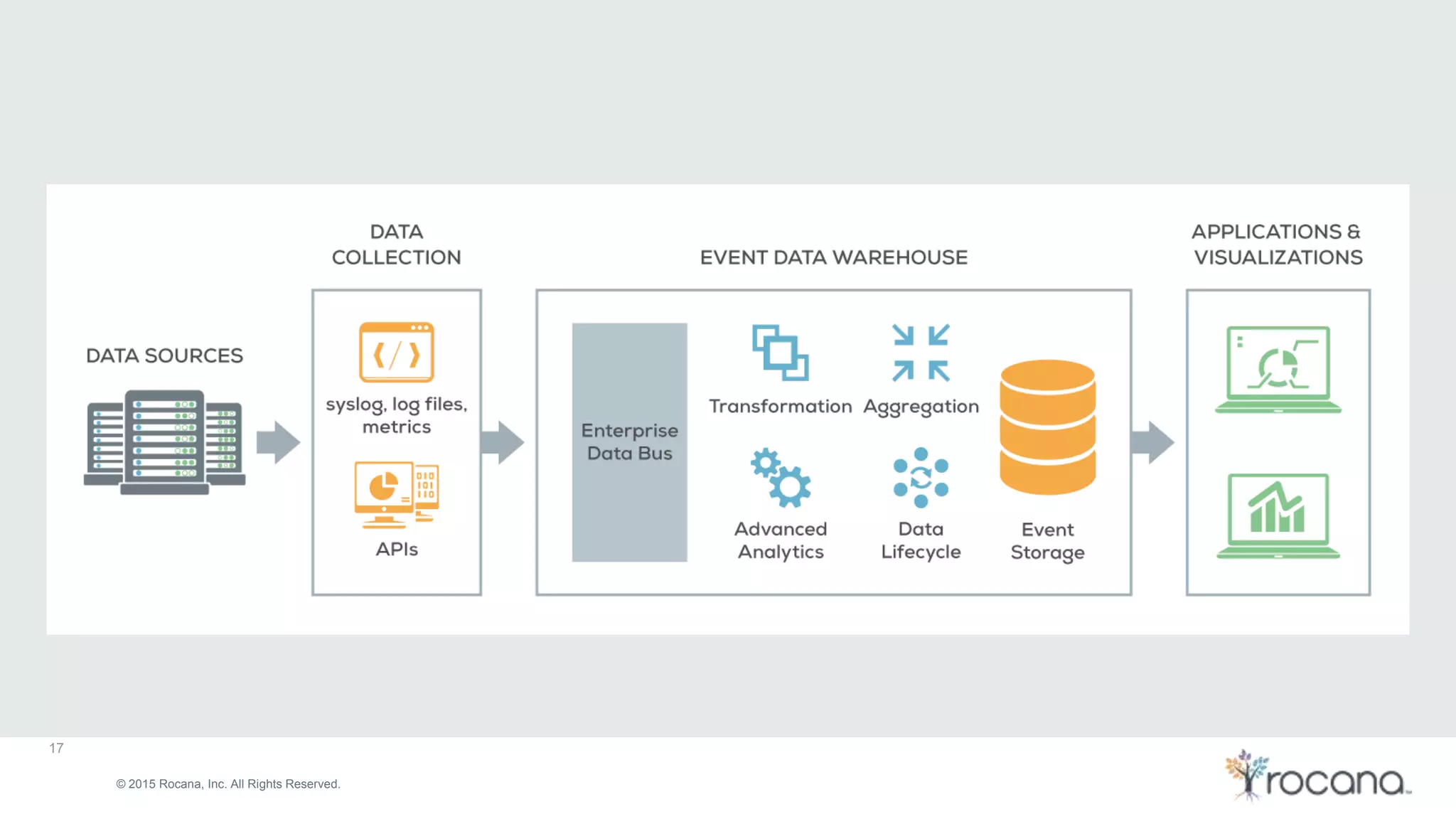This screenshot has height=819, width=1456.
Task: Click the slide number 17
Action: [x=56, y=748]
